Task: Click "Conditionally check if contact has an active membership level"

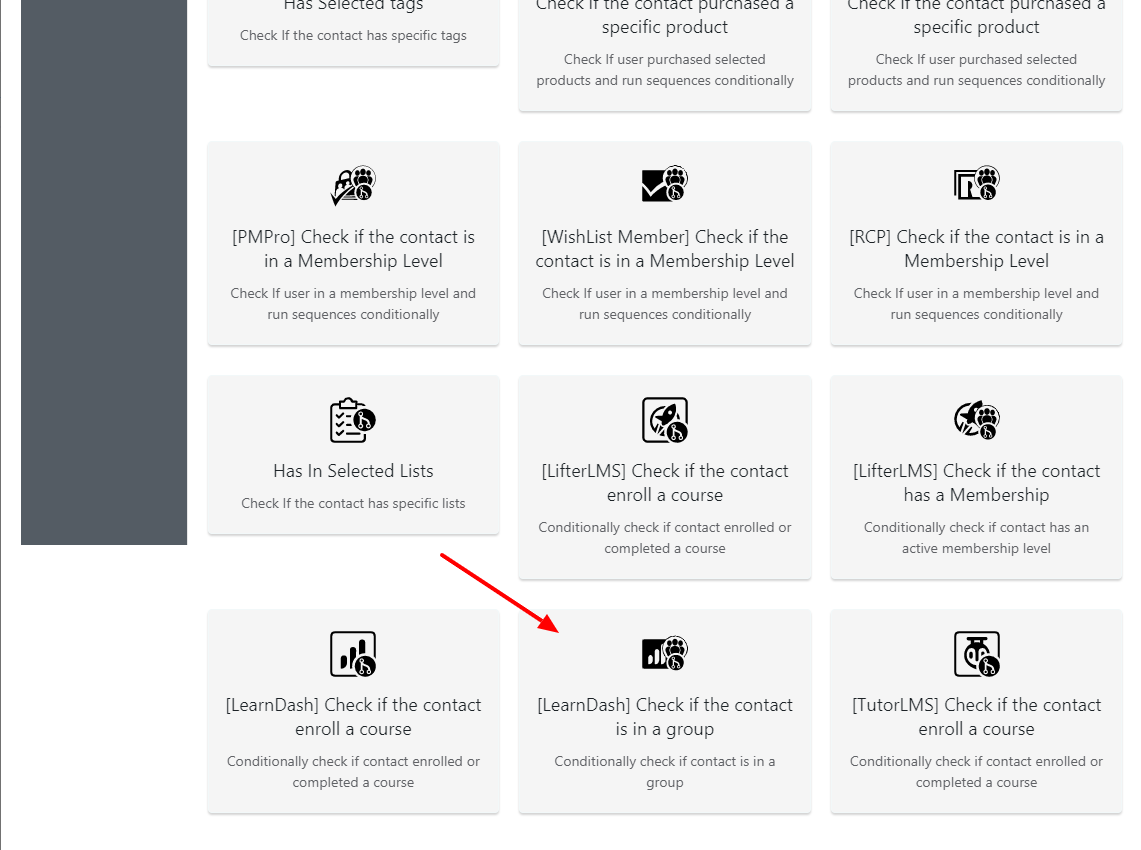Action: click(x=977, y=538)
